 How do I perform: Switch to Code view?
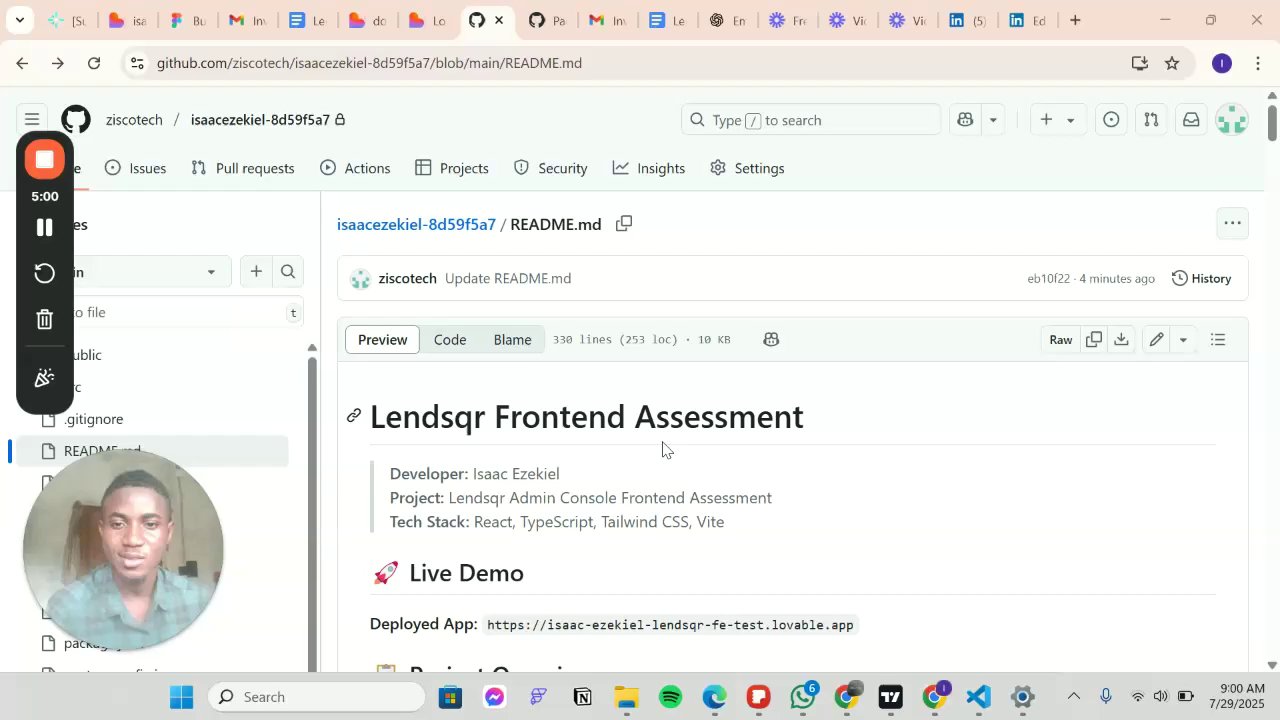click(450, 340)
